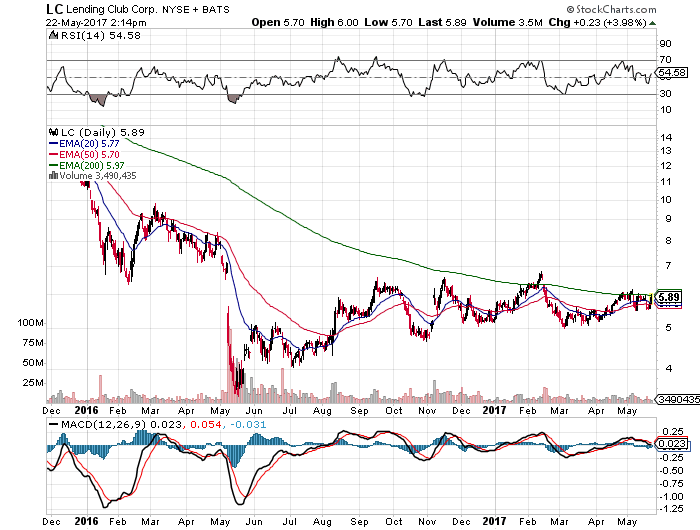Image resolution: width=700 pixels, height=530 pixels.
Task: Open the StockCharts.com copyright label
Action: point(612,9)
